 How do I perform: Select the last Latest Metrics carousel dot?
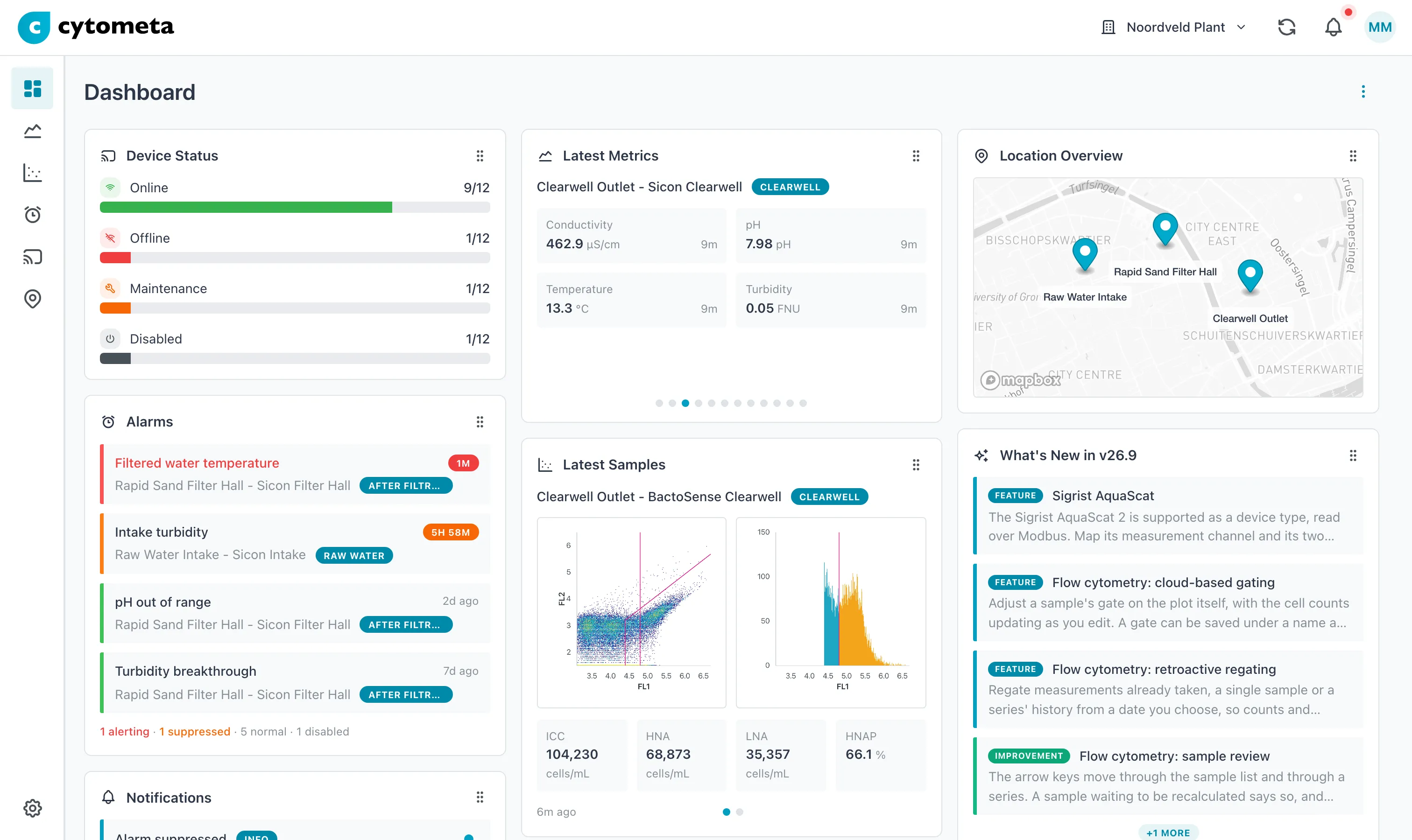click(x=803, y=403)
